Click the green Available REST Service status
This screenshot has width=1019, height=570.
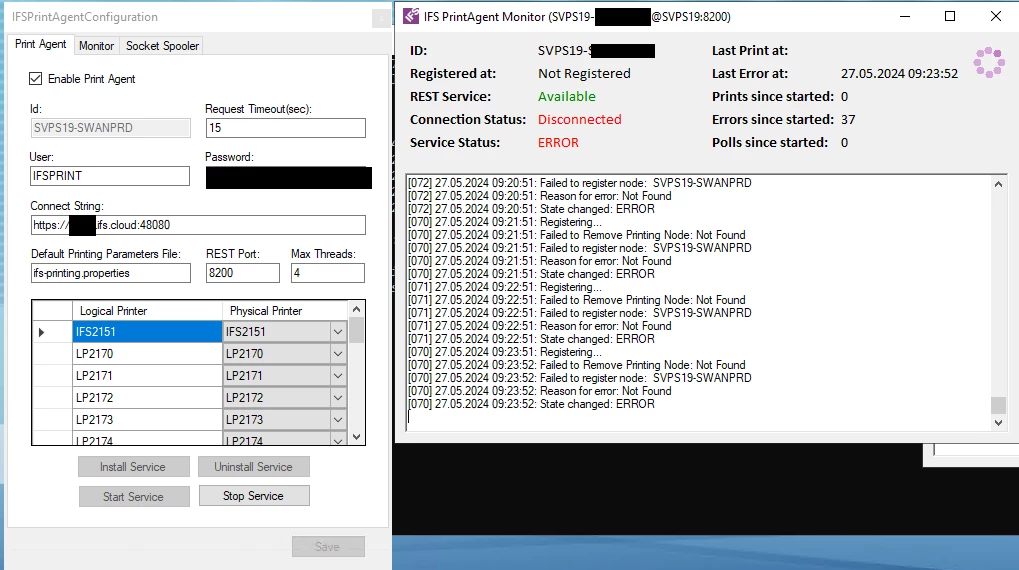567,97
